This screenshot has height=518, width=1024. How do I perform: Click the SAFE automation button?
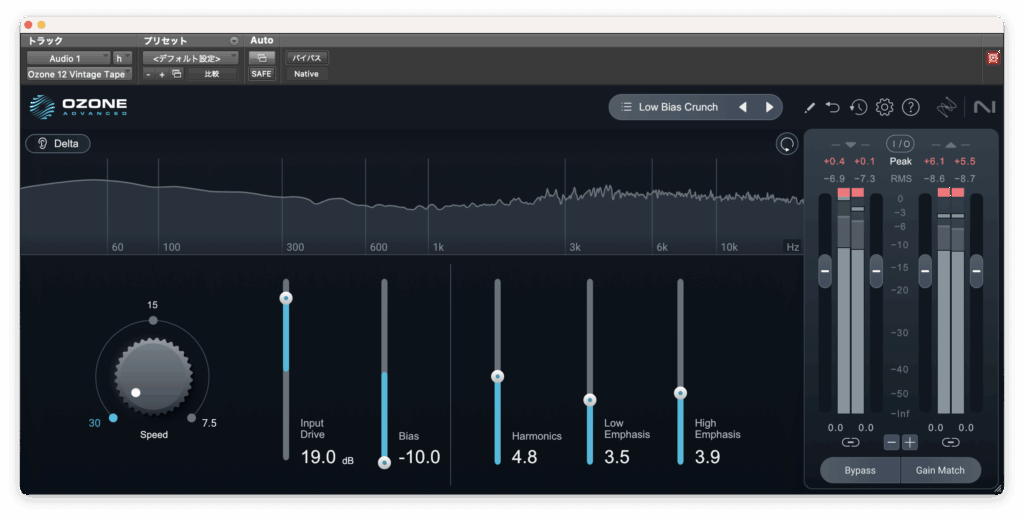coord(260,74)
